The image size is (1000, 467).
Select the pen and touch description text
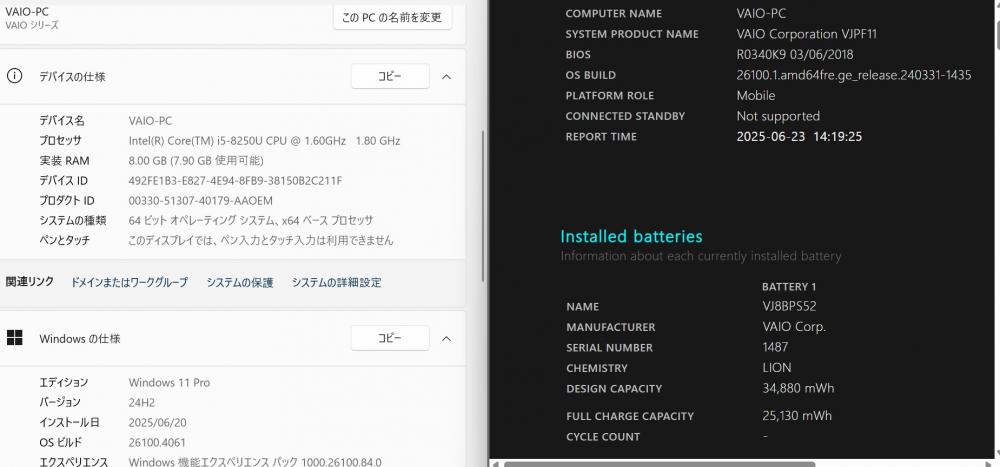coord(261,241)
